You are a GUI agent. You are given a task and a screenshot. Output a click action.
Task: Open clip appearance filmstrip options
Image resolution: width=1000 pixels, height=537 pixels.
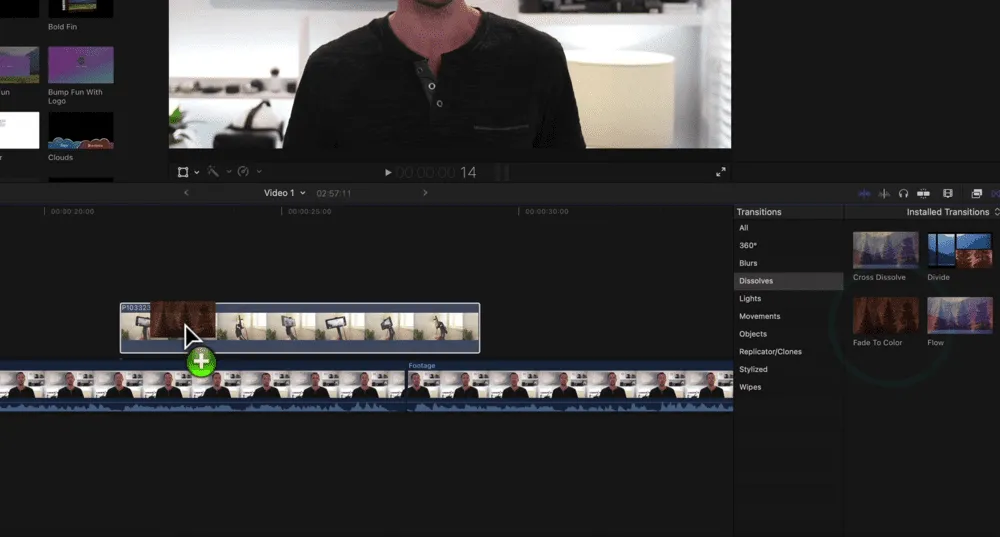[x=948, y=193]
